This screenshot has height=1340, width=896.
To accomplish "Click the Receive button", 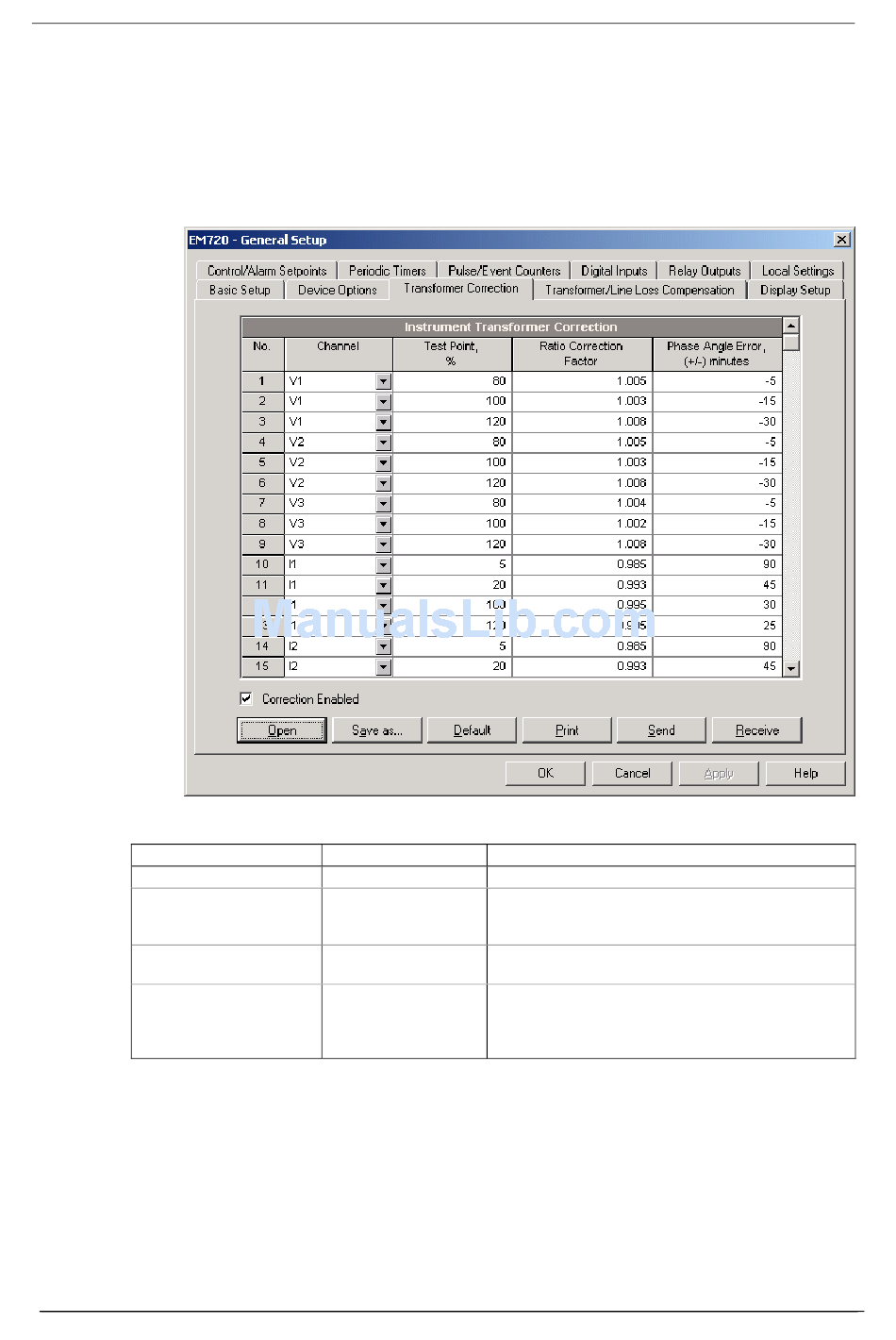I will (757, 730).
